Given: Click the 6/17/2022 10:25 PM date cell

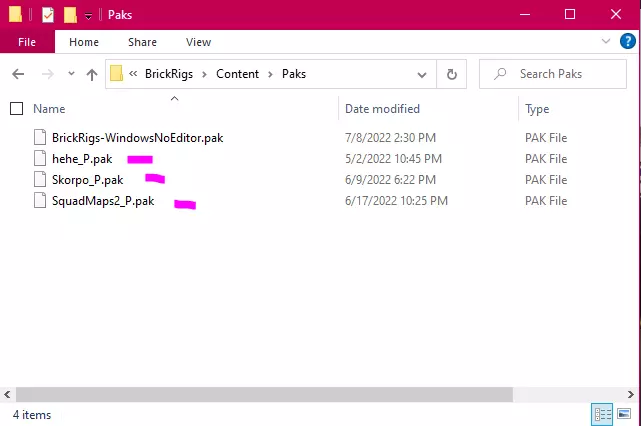Looking at the screenshot, I should point(396,201).
